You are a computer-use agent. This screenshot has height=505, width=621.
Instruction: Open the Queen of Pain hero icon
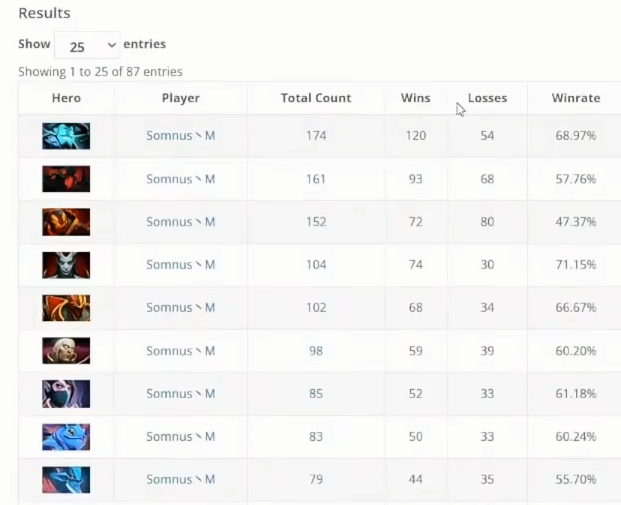[x=66, y=265]
